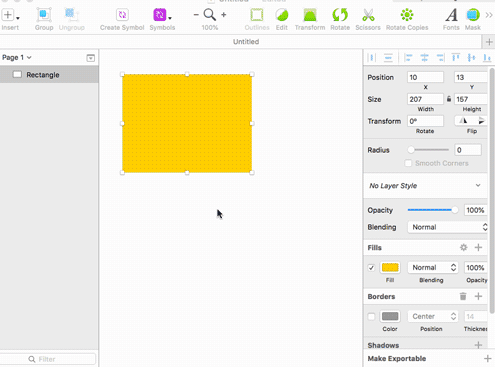Click the Rotate Copies icon

pyautogui.click(x=407, y=15)
